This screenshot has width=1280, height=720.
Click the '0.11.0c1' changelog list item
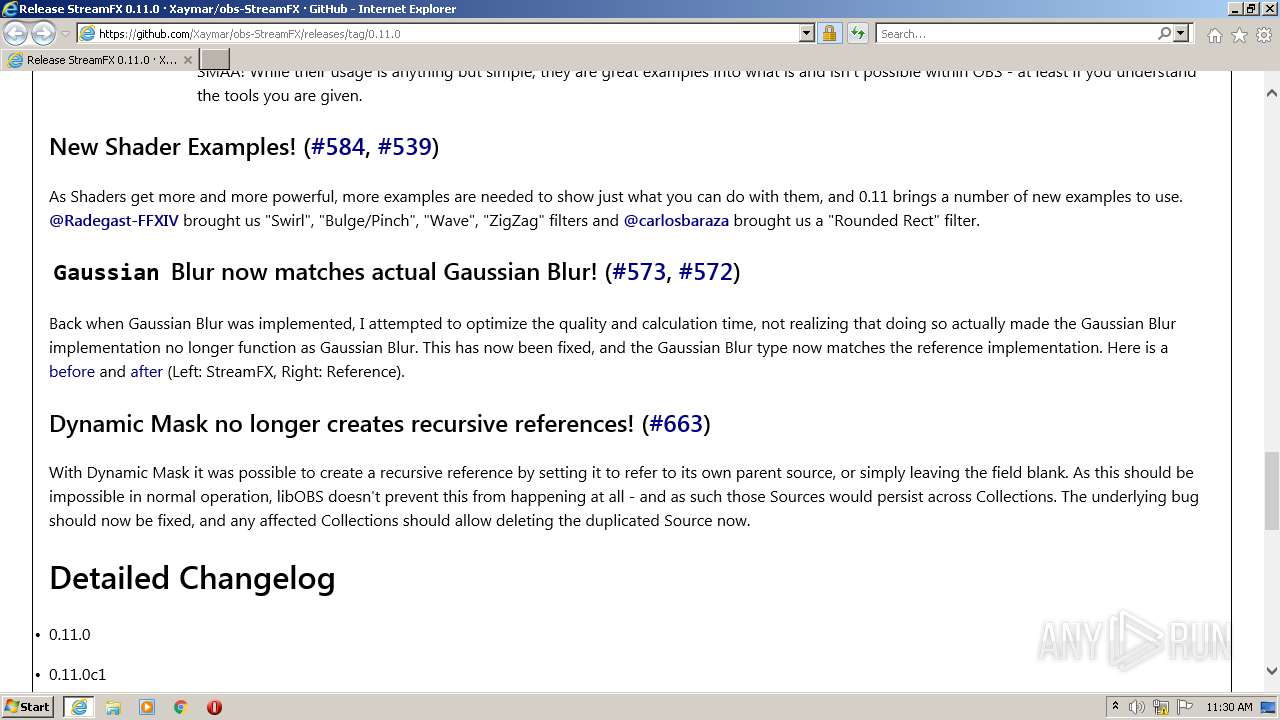pyautogui.click(x=77, y=675)
